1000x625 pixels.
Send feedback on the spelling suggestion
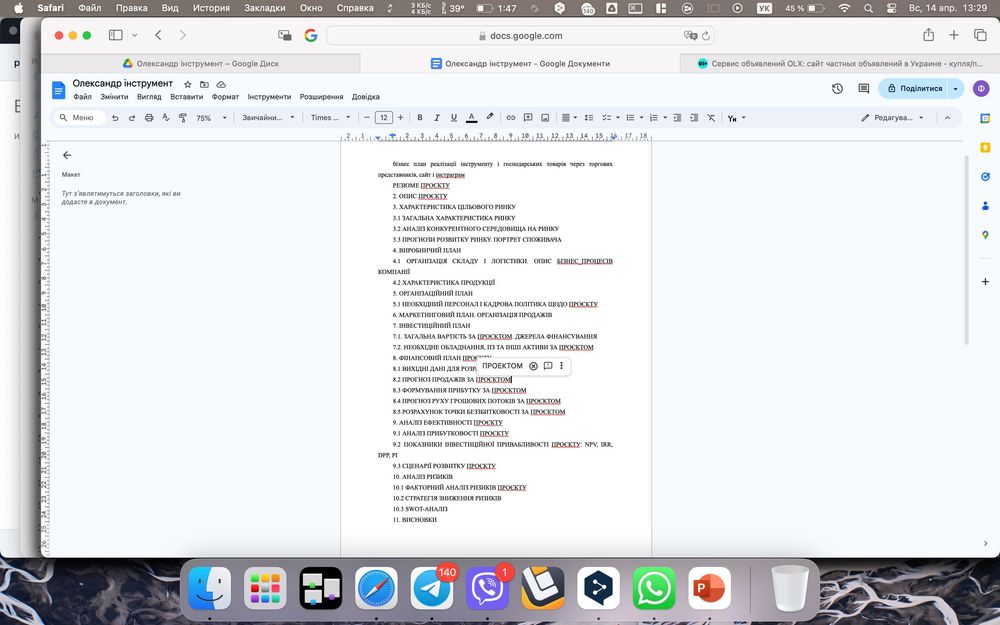tap(547, 366)
